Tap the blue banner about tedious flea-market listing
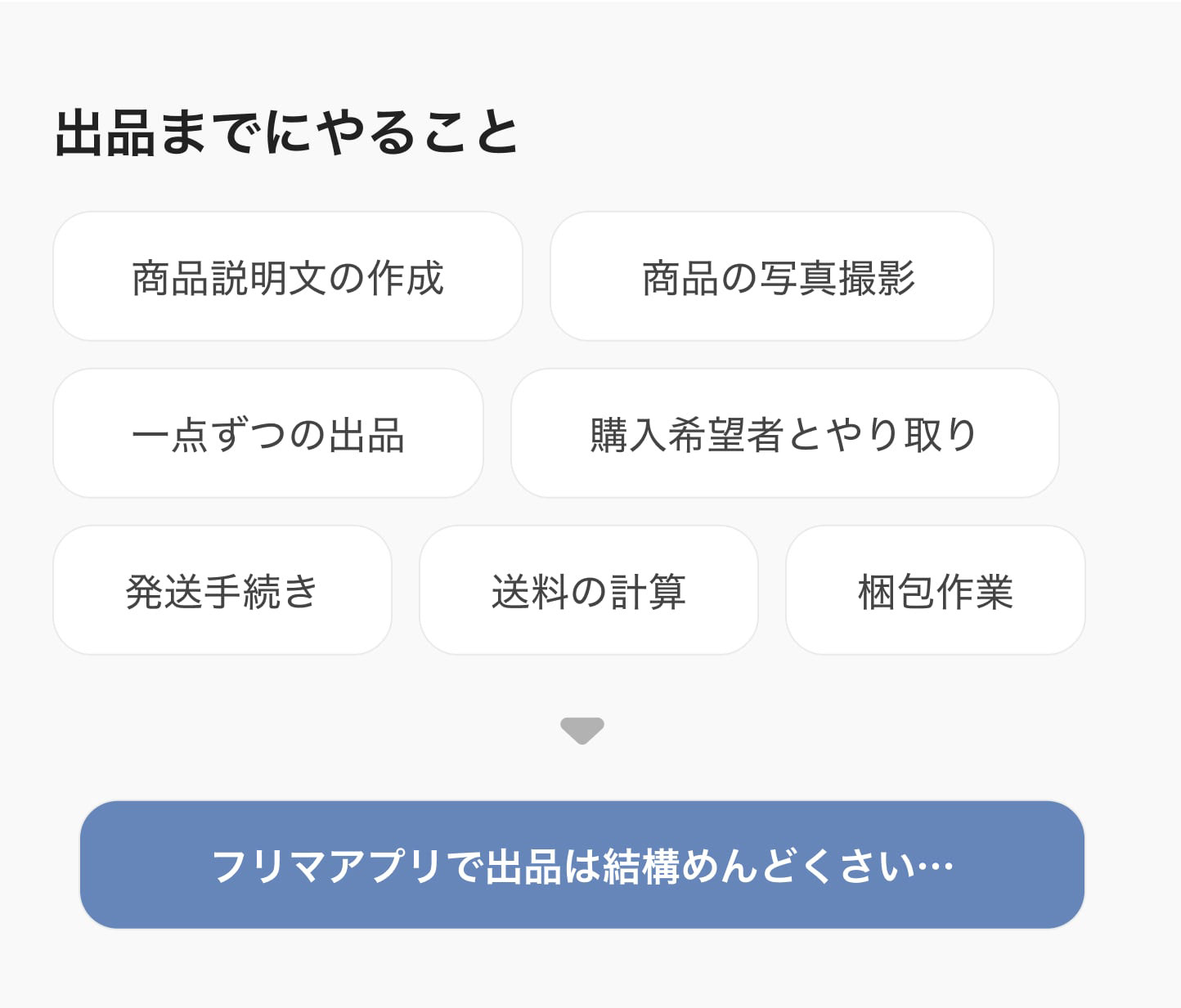Viewport: 1181px width, 1008px height. [582, 865]
